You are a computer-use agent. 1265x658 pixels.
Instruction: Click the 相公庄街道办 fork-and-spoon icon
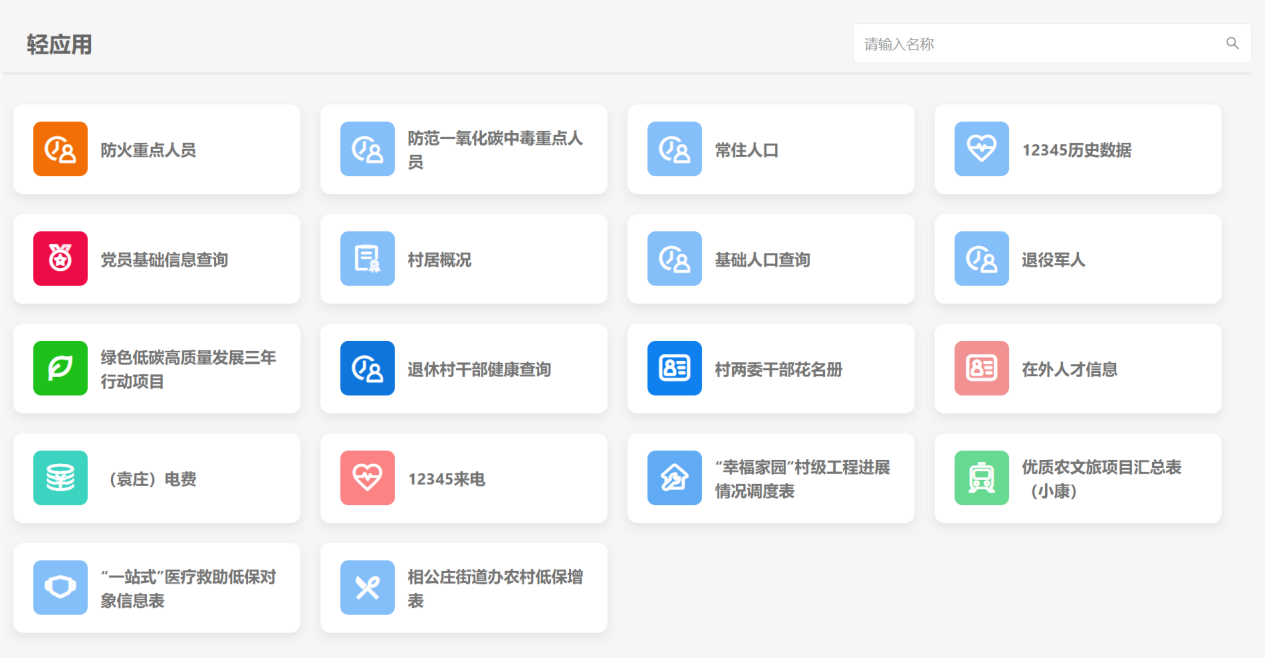pyautogui.click(x=367, y=587)
